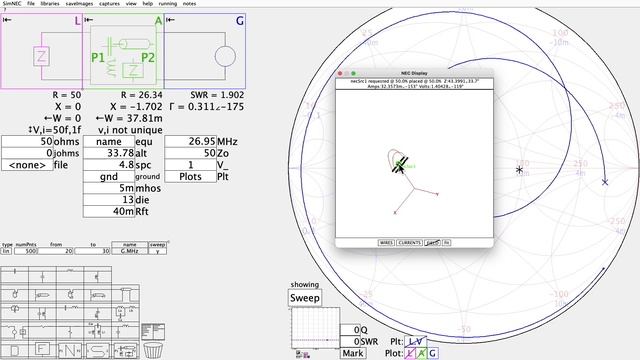Open the view menu

[x=131, y=3]
